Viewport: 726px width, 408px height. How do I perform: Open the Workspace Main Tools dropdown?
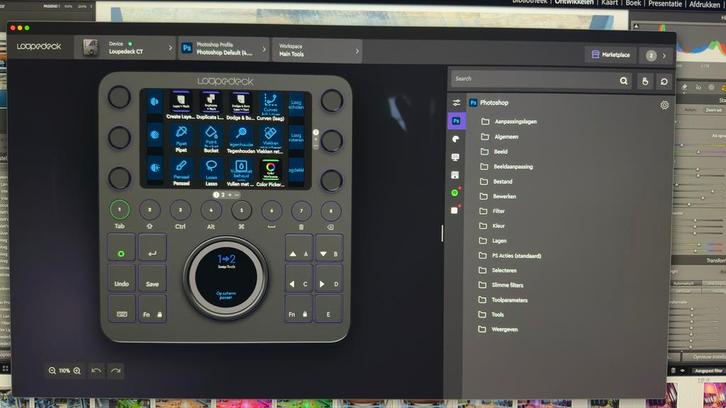[x=318, y=50]
